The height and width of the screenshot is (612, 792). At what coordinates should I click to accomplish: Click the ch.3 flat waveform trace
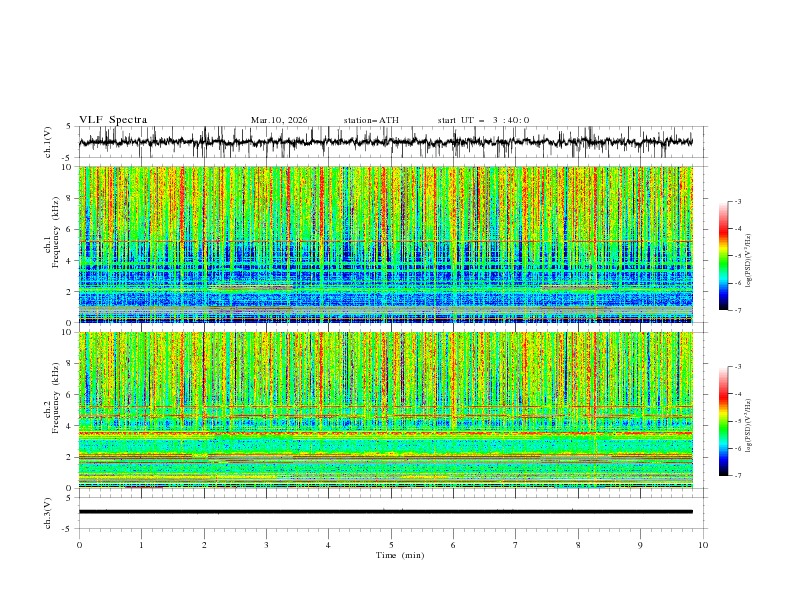pyautogui.click(x=386, y=512)
